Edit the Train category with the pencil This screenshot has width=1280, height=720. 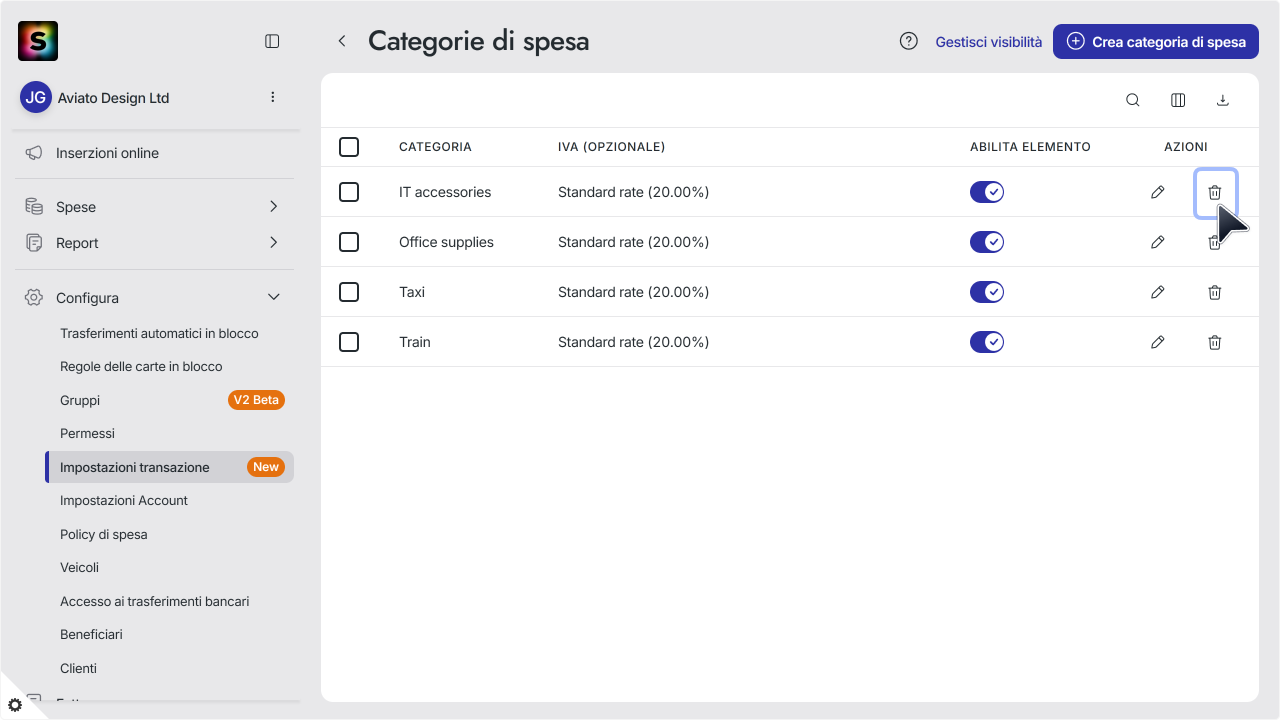tap(1158, 342)
